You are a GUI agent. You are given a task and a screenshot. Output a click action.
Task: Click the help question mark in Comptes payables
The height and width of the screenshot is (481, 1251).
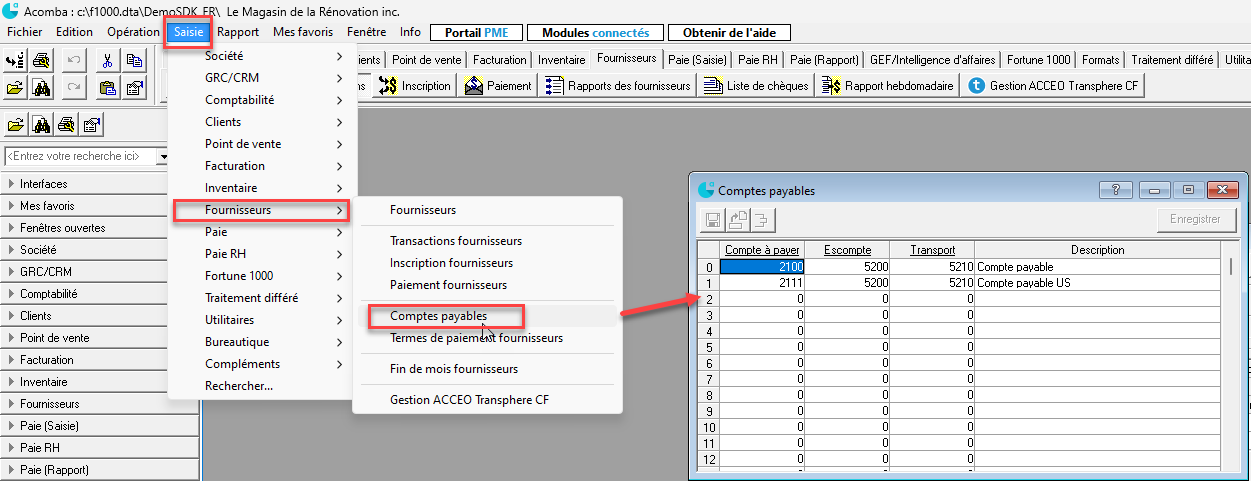(x=1114, y=190)
